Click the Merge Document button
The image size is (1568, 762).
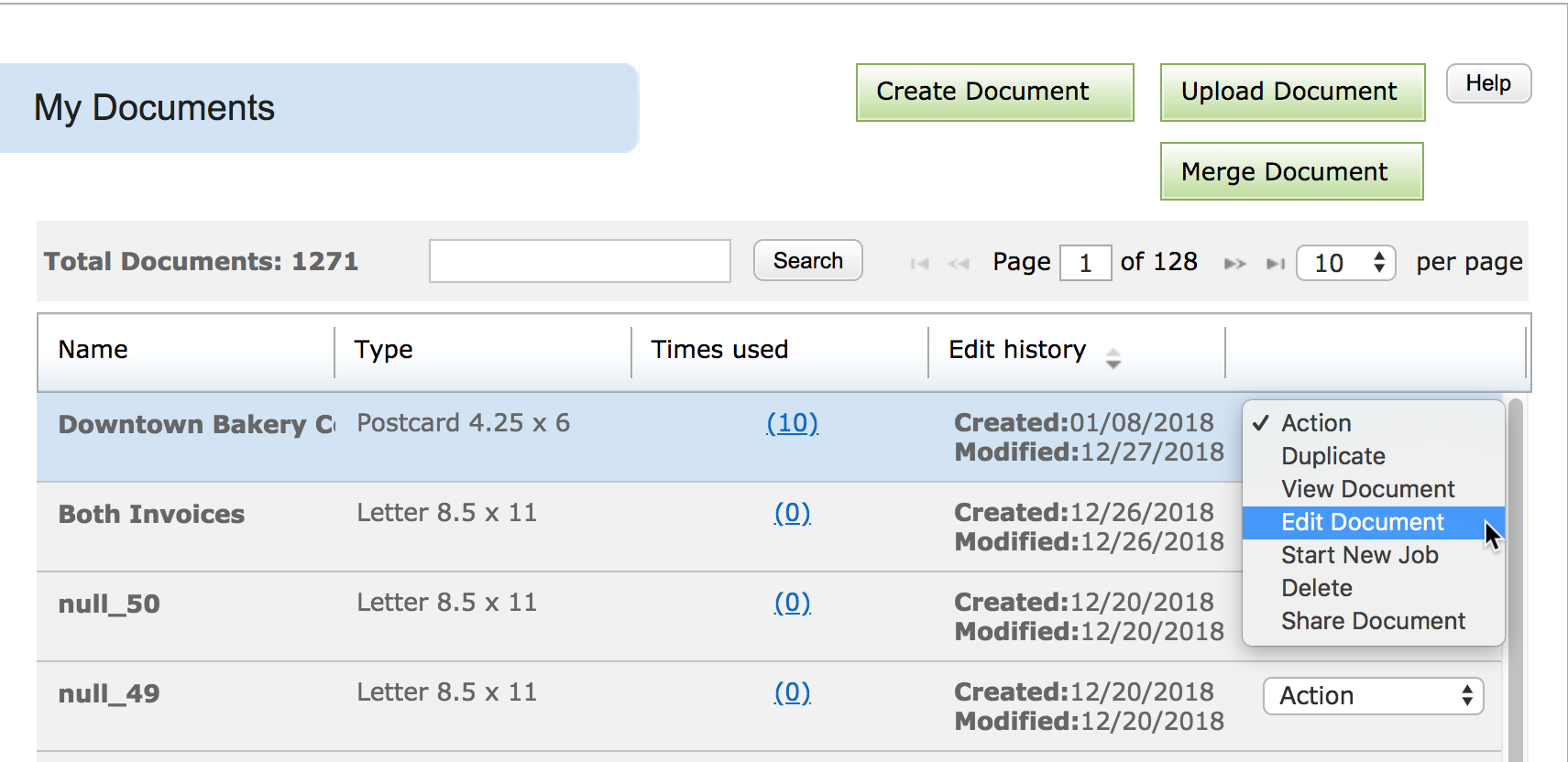click(1292, 171)
